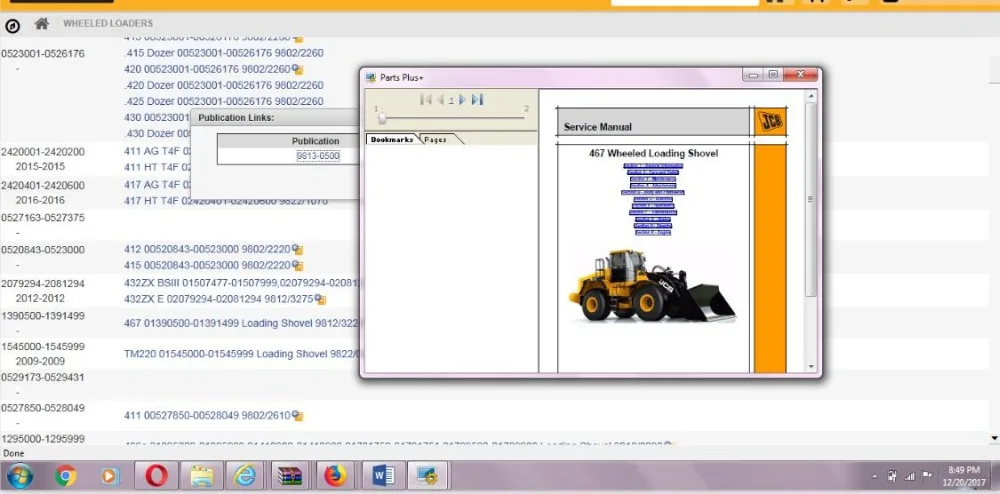
Task: Show hidden tray icons arrow
Action: point(874,476)
